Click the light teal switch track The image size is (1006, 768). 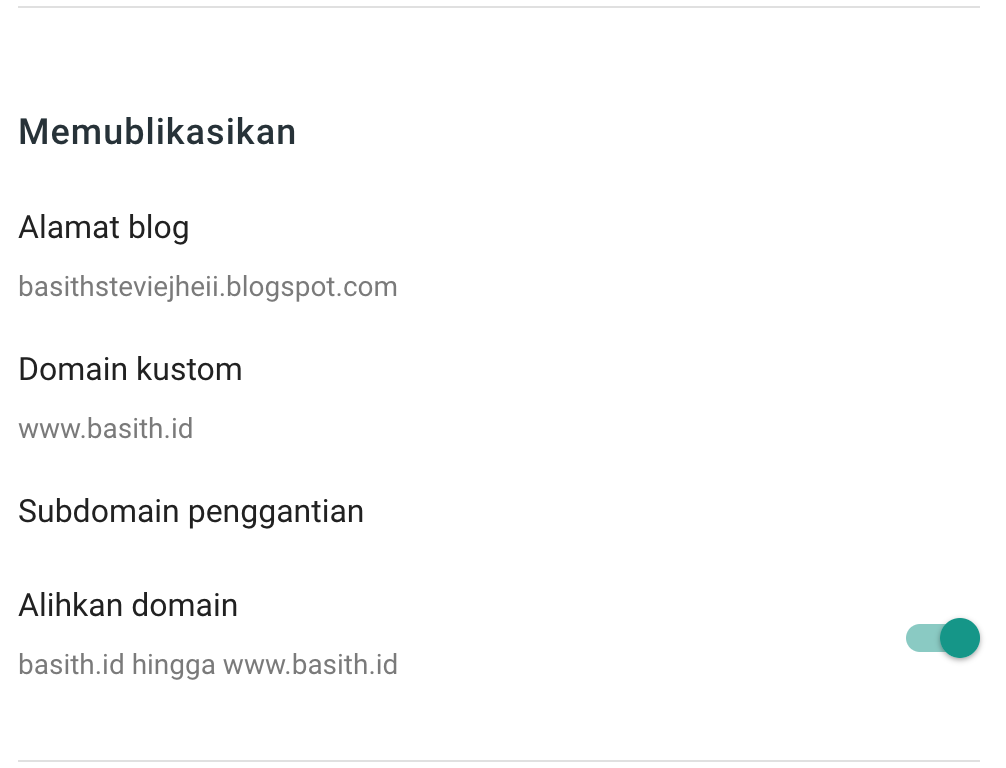[923, 638]
